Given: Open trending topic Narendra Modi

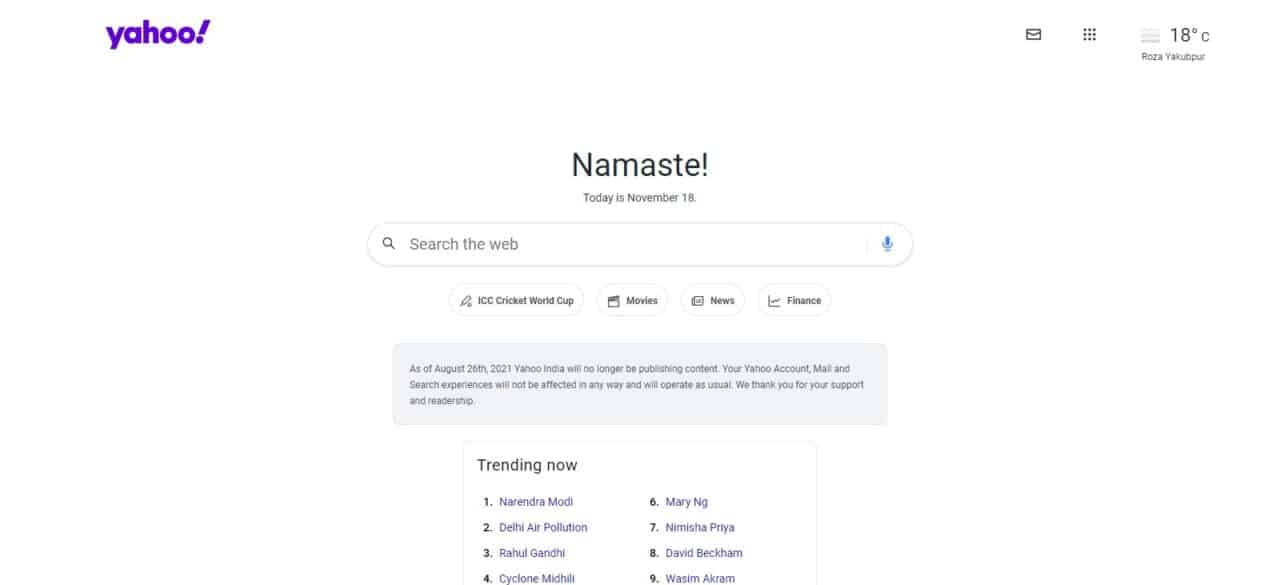Looking at the screenshot, I should click(x=536, y=502).
